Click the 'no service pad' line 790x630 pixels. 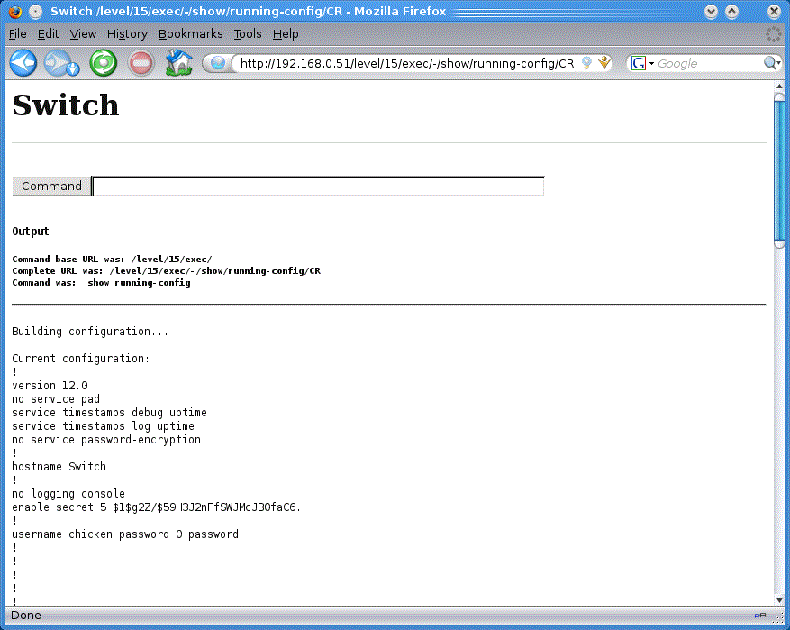[x=56, y=399]
